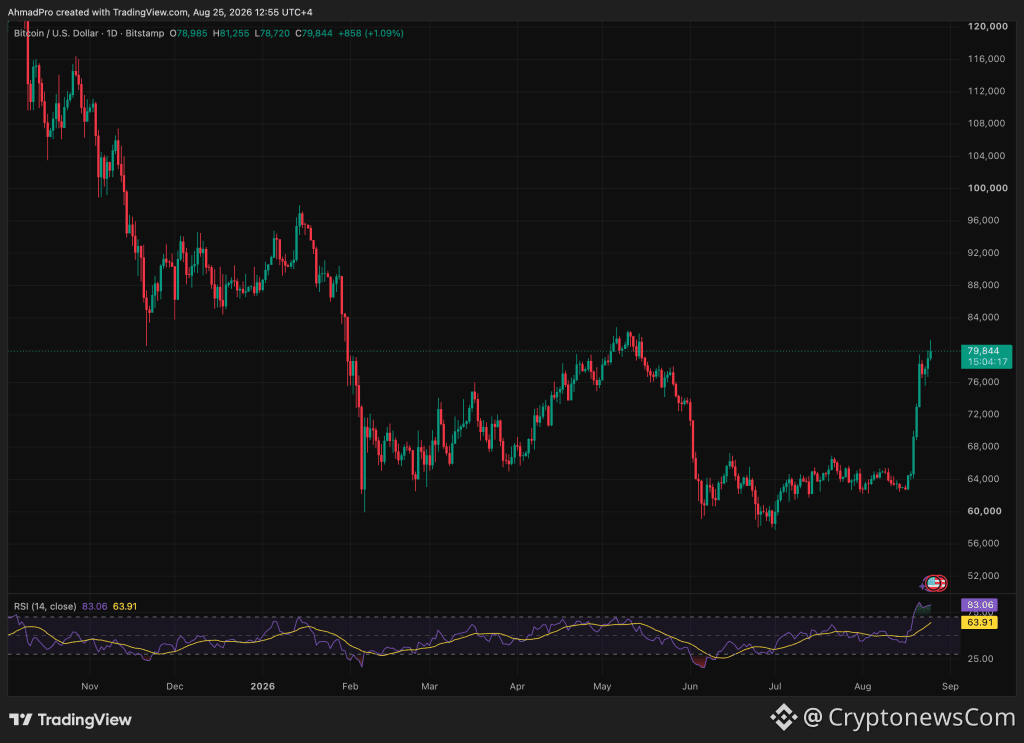Click the 108,000 price scale label
This screenshot has width=1024, height=743.
(x=986, y=123)
